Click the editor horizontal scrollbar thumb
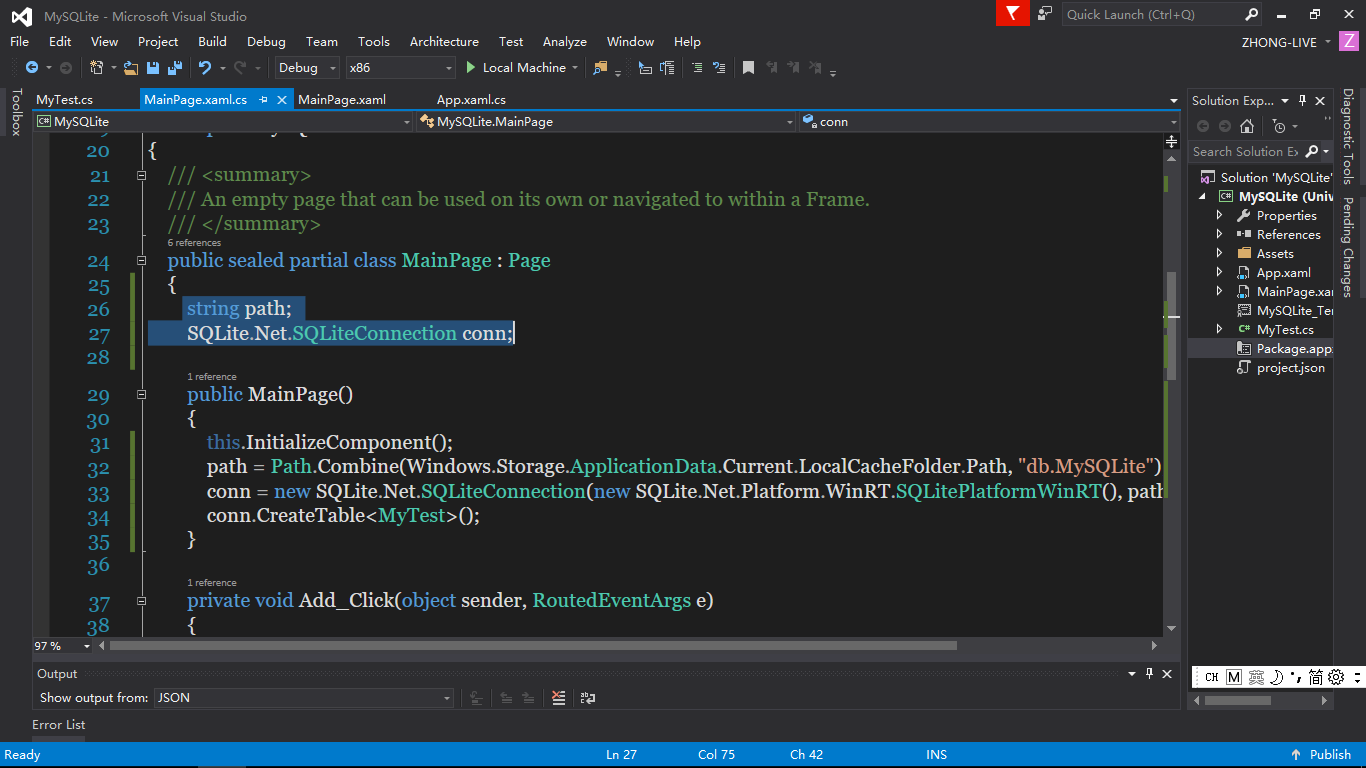The image size is (1366, 768). 533,646
